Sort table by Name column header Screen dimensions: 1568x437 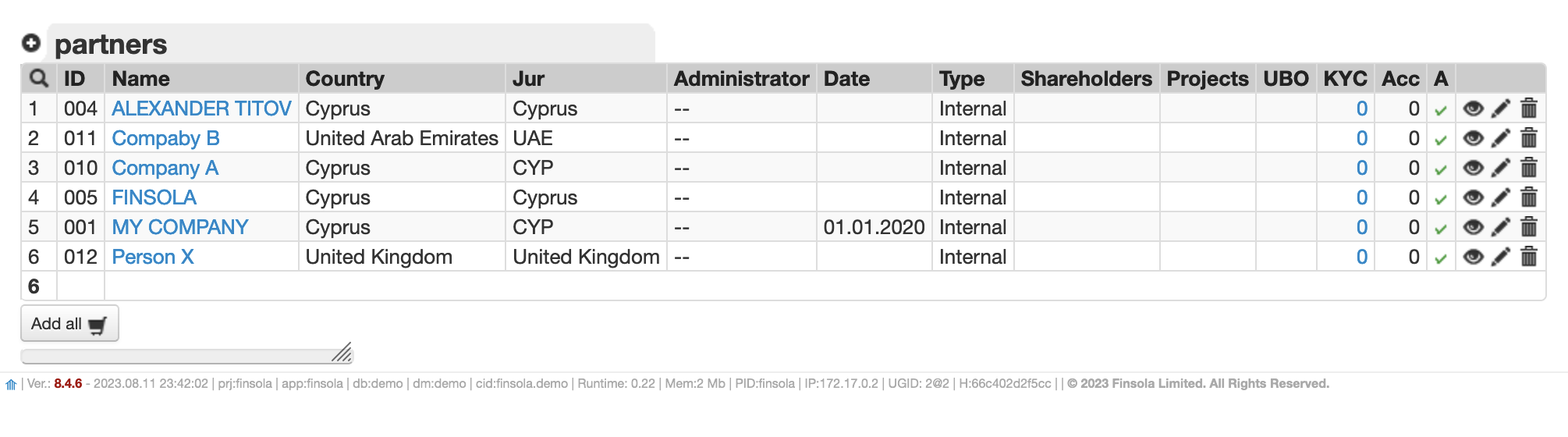(141, 79)
